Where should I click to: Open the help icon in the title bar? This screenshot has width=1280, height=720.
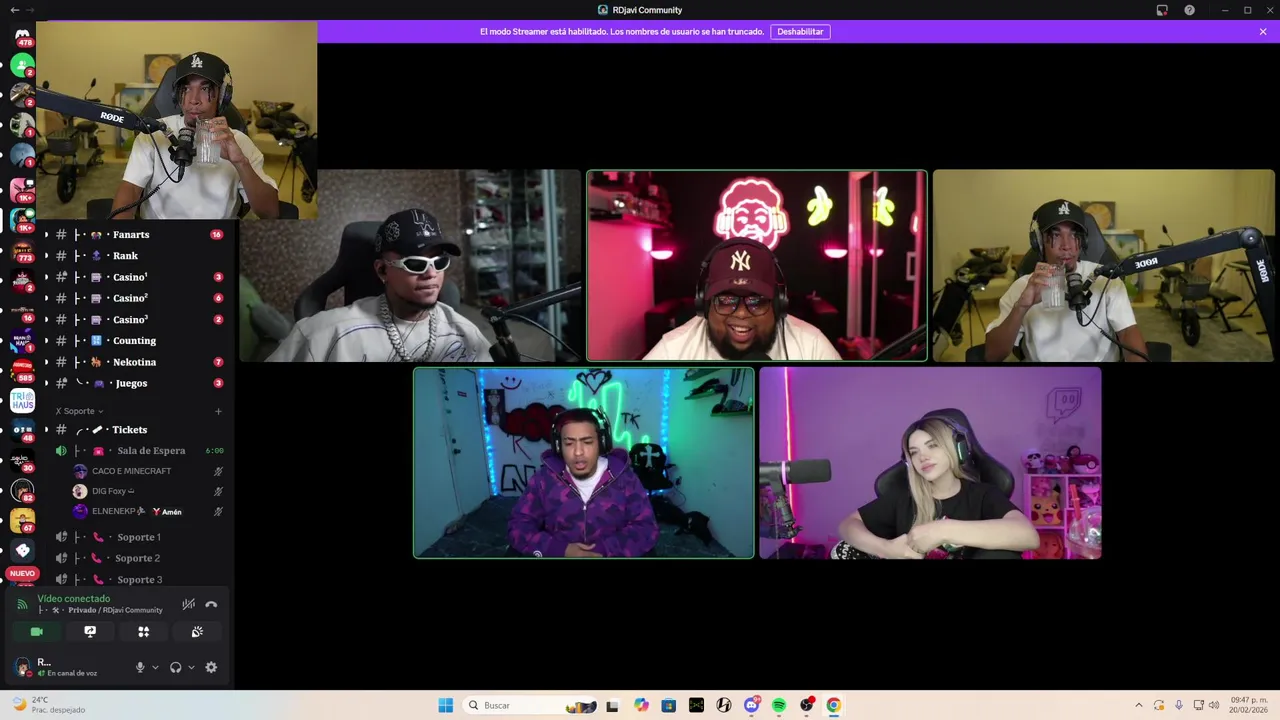1189,10
